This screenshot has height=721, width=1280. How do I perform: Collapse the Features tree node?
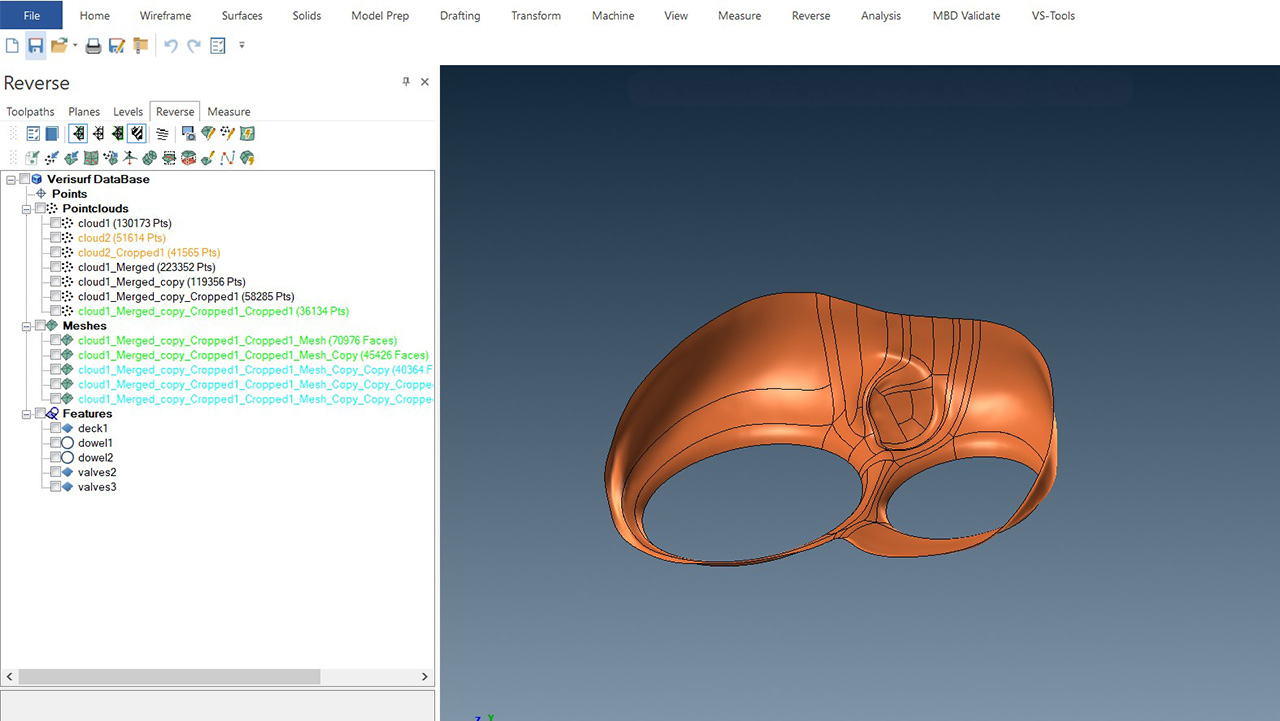[26, 413]
